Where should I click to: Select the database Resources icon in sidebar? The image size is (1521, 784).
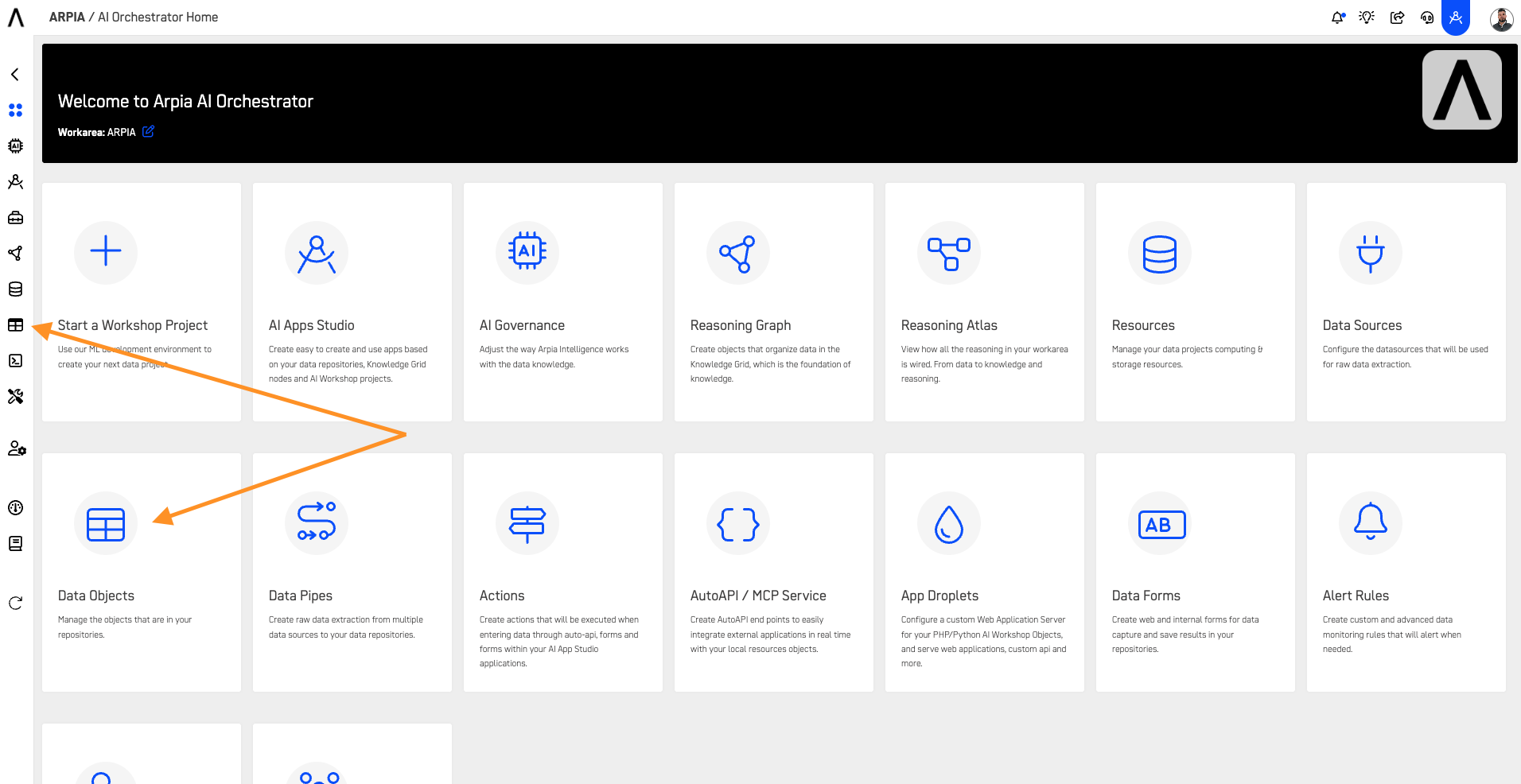(14, 289)
